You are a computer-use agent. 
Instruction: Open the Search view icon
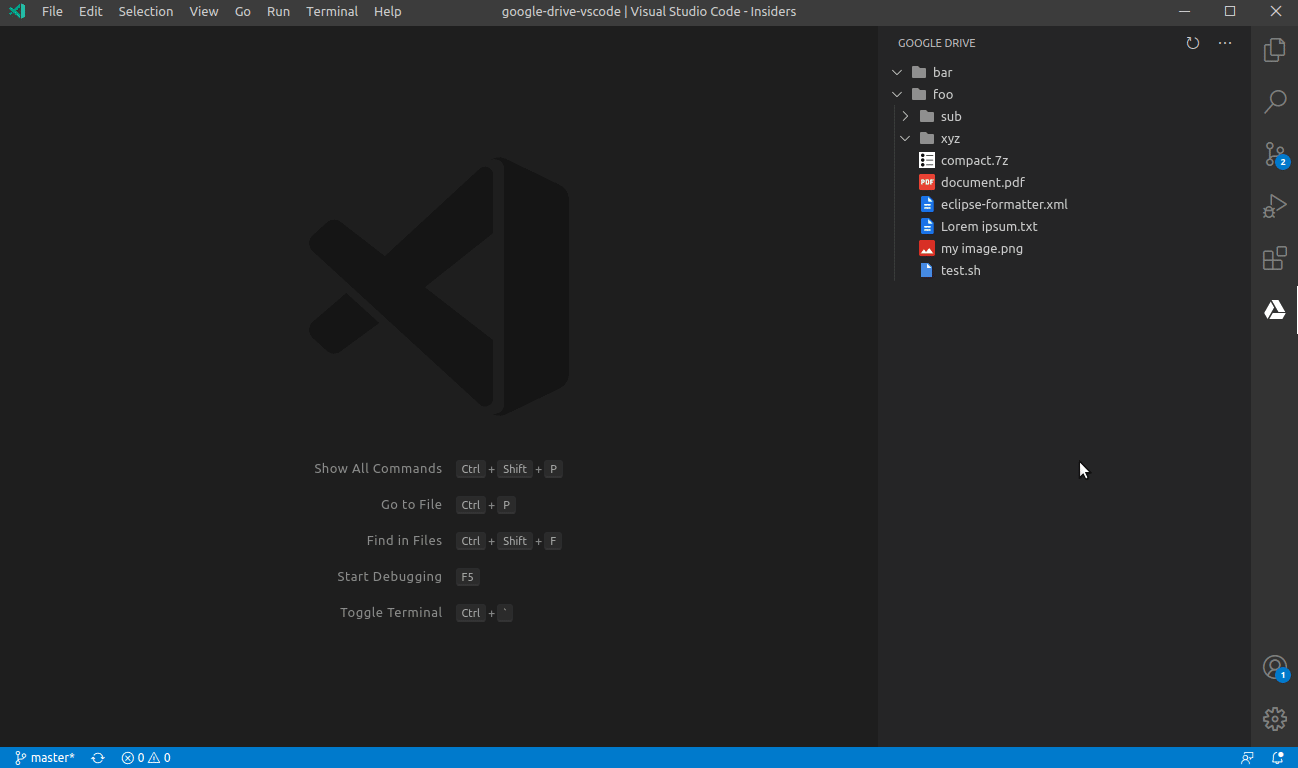tap(1274, 102)
